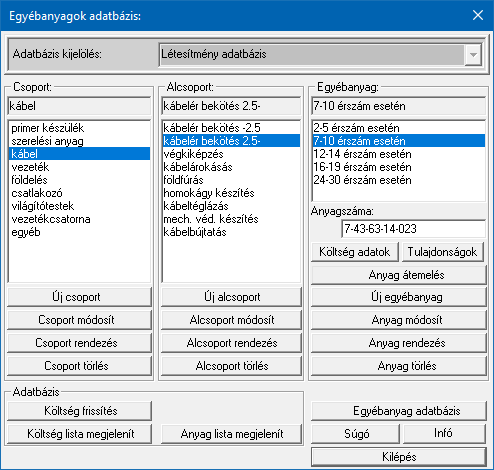The width and height of the screenshot is (494, 470).
Task: Open the Adatbázis kijelölés dropdown arrow
Action: (473, 55)
